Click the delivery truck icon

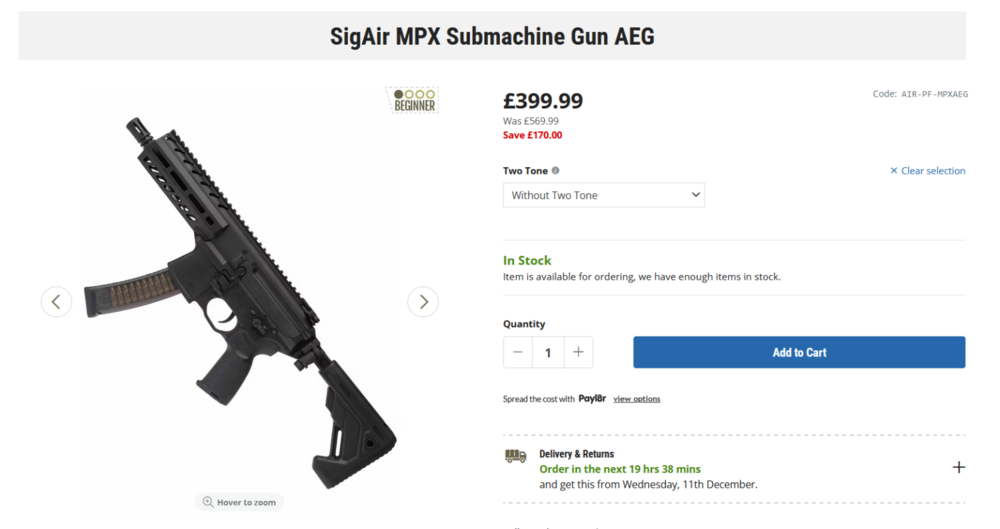point(516,456)
